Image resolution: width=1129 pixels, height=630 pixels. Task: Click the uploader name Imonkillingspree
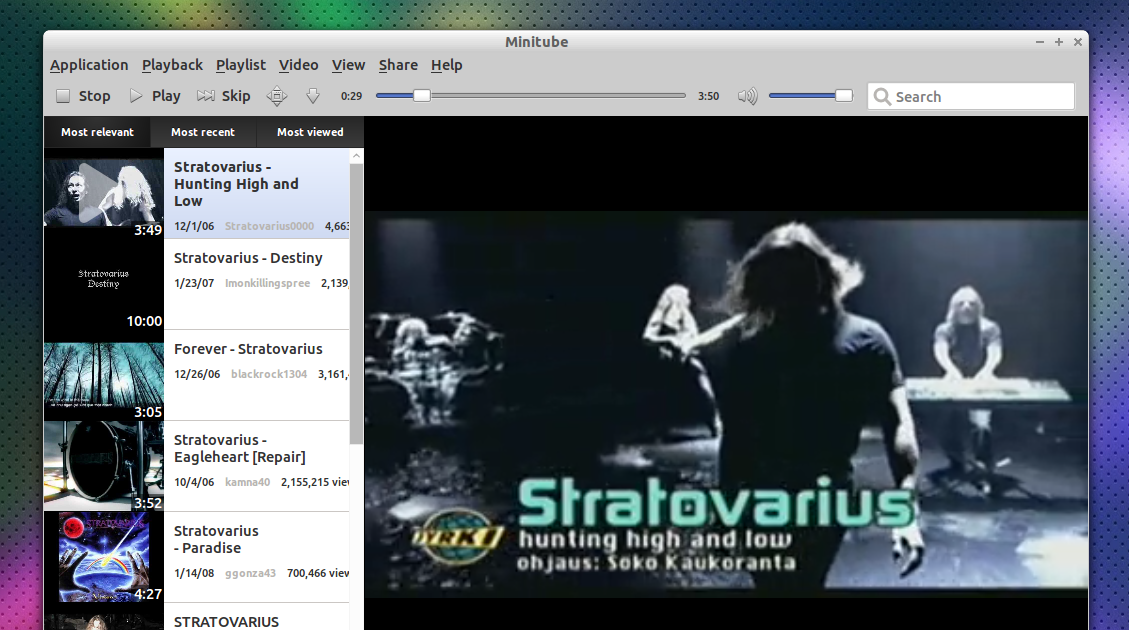coord(267,283)
